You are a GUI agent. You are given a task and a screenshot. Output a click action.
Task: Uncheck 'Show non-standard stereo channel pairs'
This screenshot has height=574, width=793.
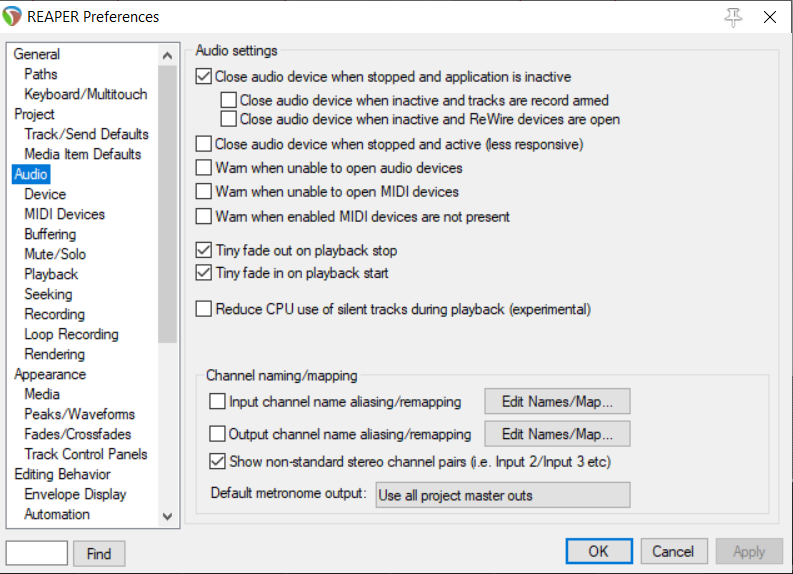click(218, 462)
